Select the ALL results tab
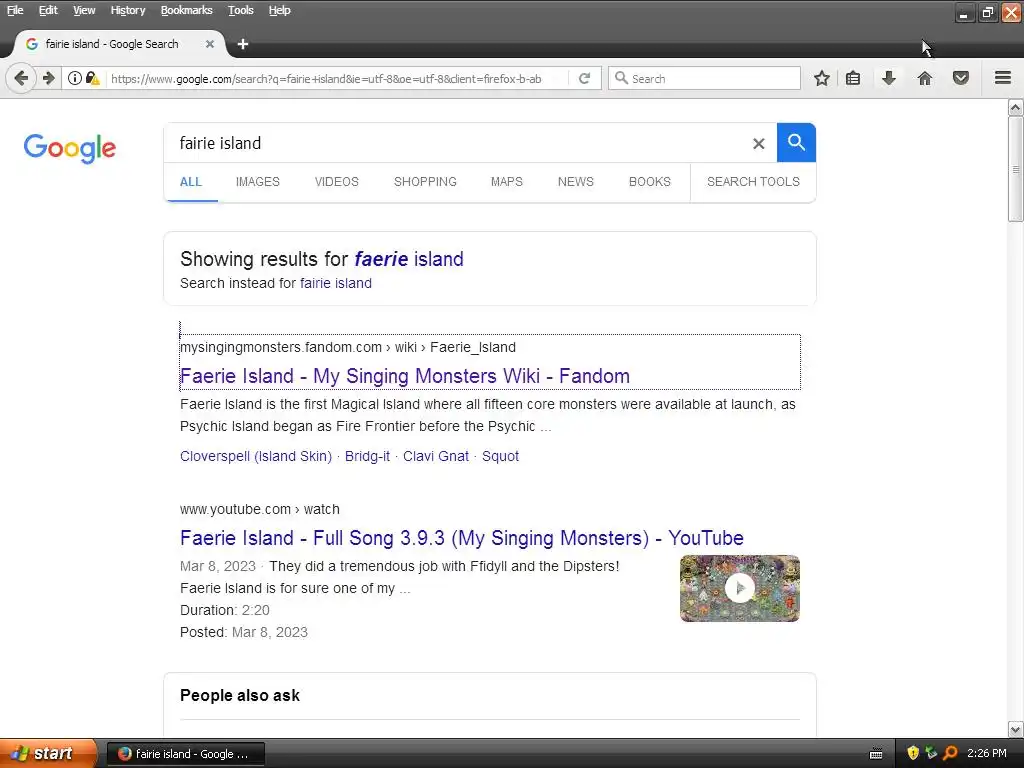This screenshot has width=1024, height=768. coord(191,182)
